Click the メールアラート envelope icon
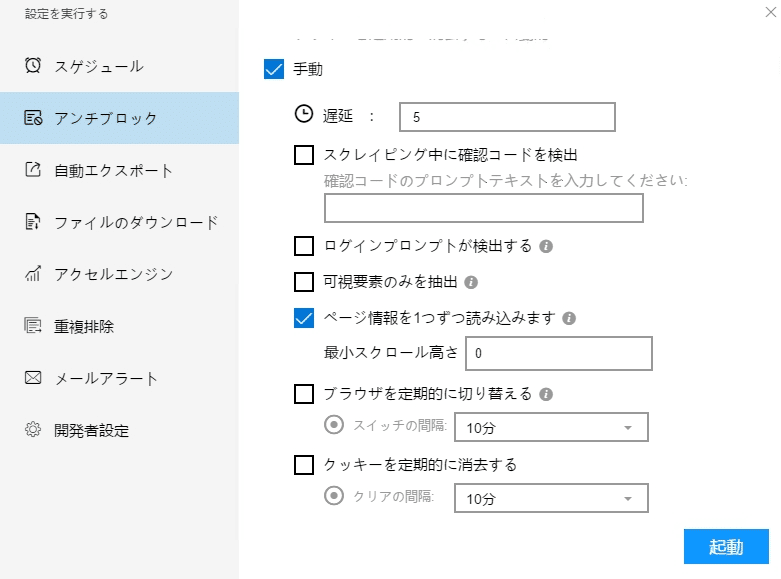 (33, 378)
